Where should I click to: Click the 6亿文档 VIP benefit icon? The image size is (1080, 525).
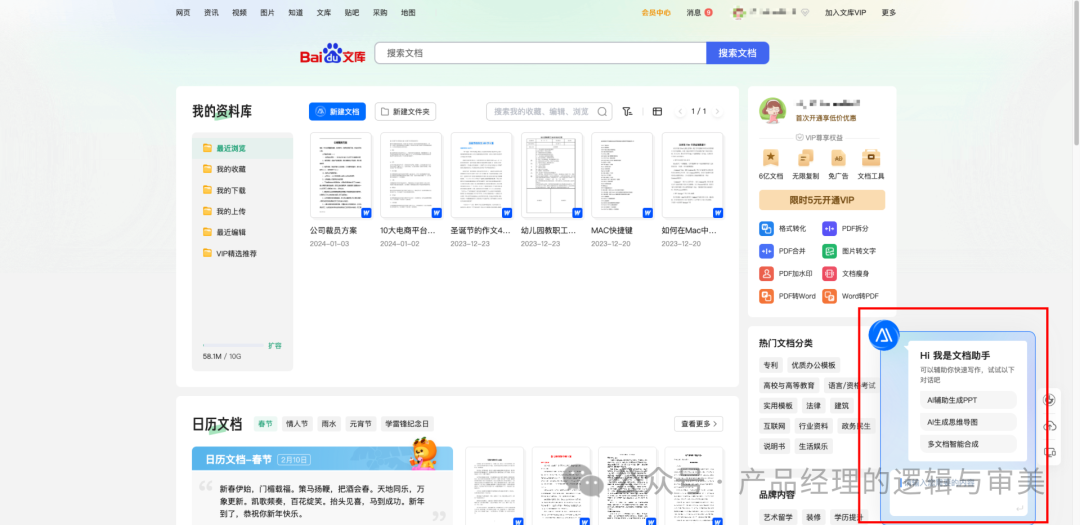[771, 158]
